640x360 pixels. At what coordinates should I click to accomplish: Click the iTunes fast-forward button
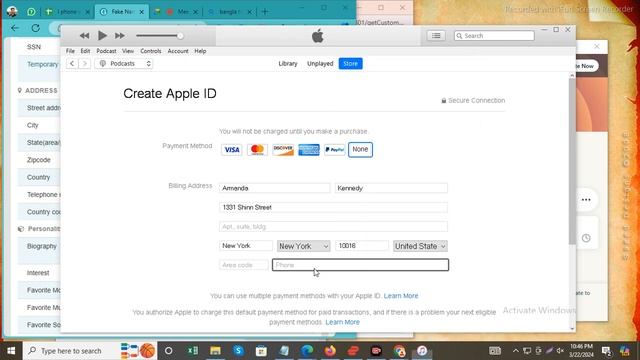pos(120,36)
